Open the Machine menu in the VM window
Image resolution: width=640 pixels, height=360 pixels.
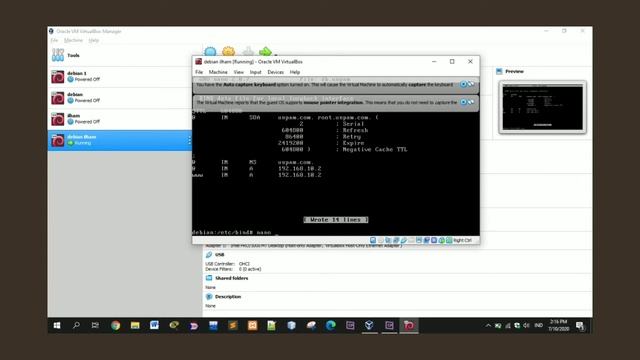pyautogui.click(x=218, y=72)
